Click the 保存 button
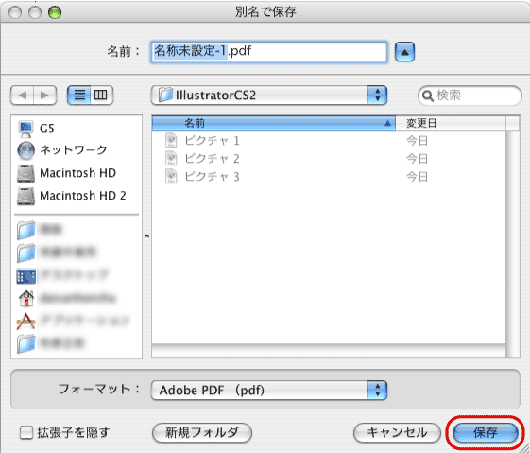 (x=485, y=432)
